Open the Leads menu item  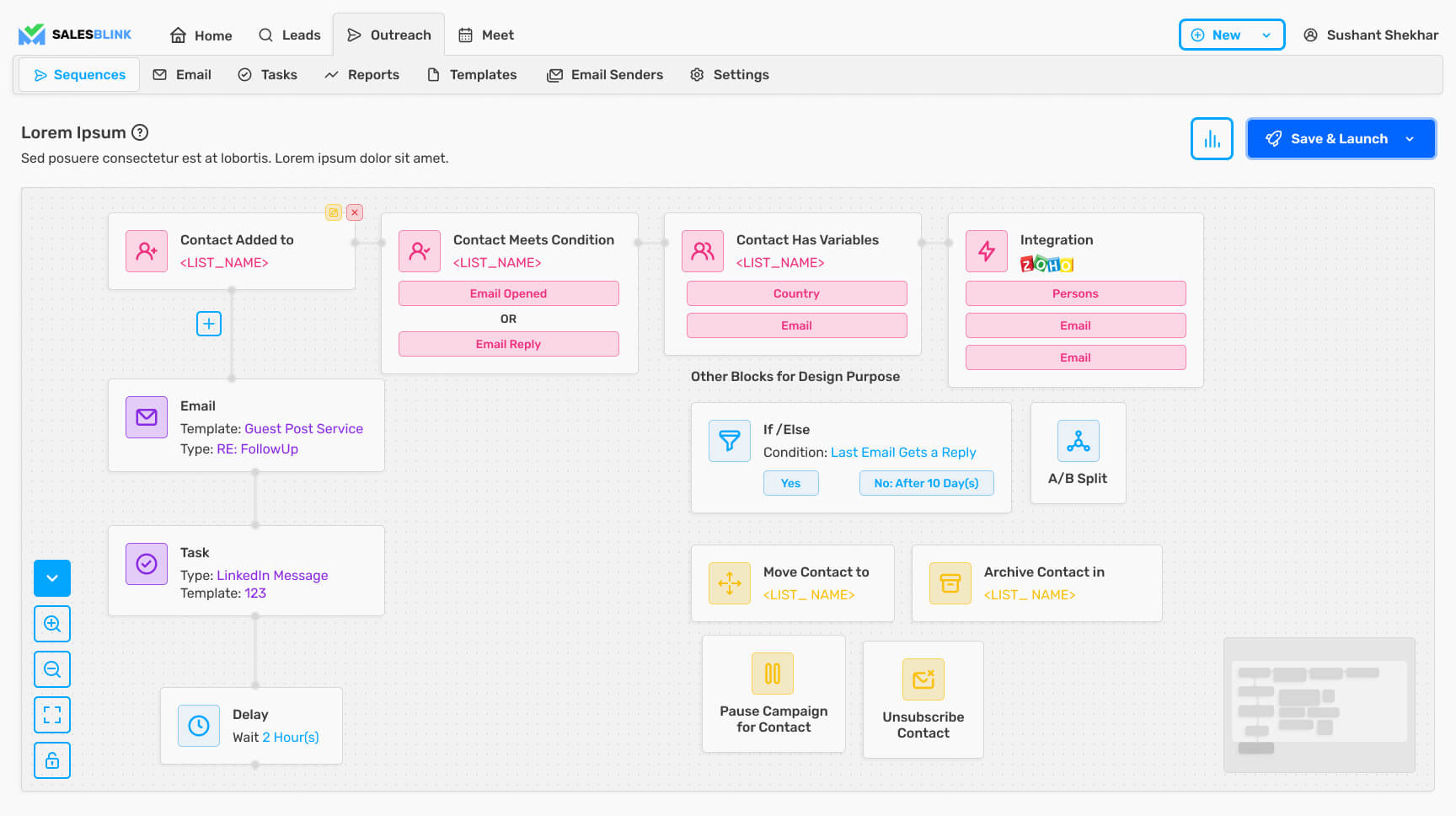[289, 35]
